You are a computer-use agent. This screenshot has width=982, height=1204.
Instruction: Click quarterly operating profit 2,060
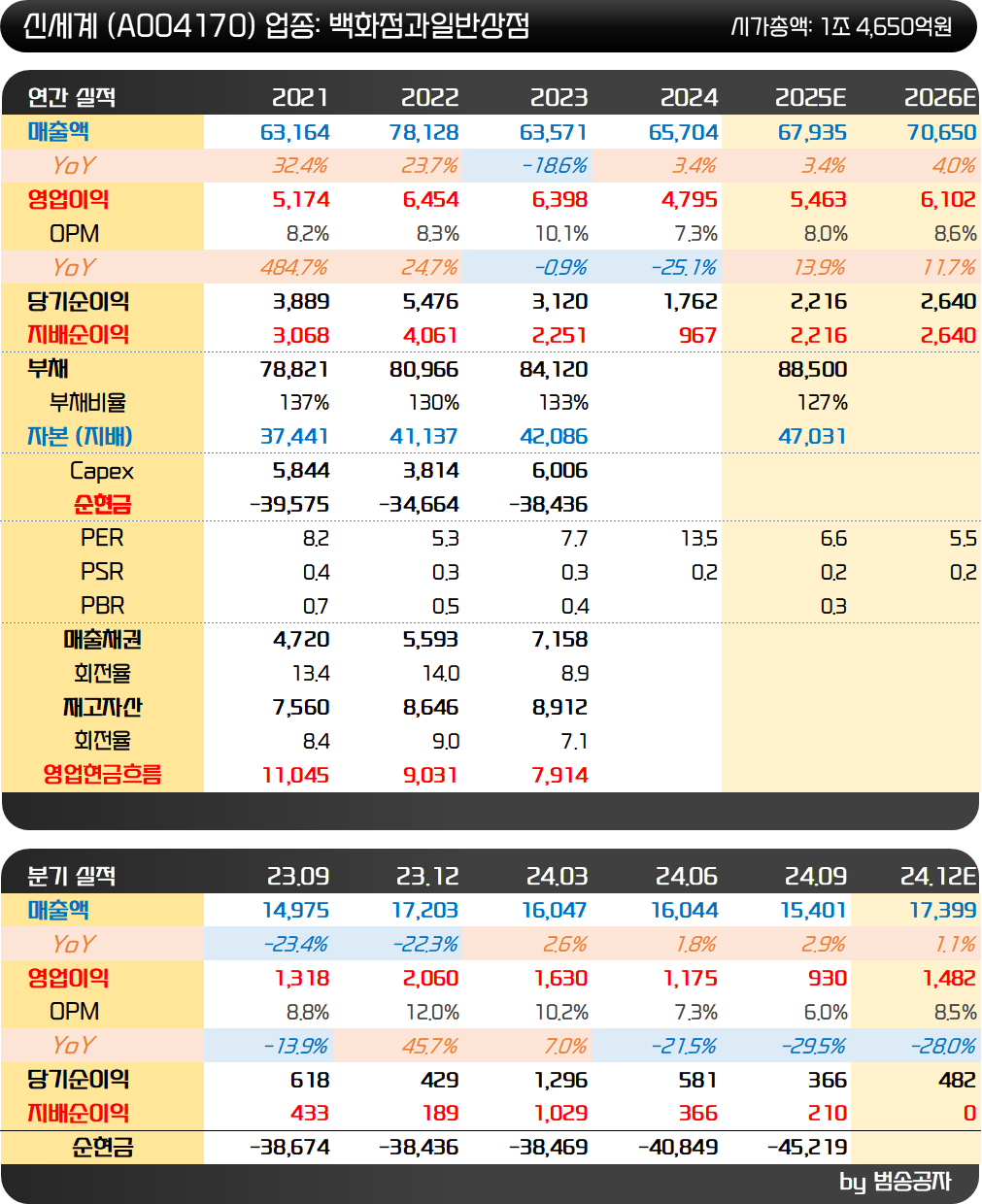click(430, 979)
